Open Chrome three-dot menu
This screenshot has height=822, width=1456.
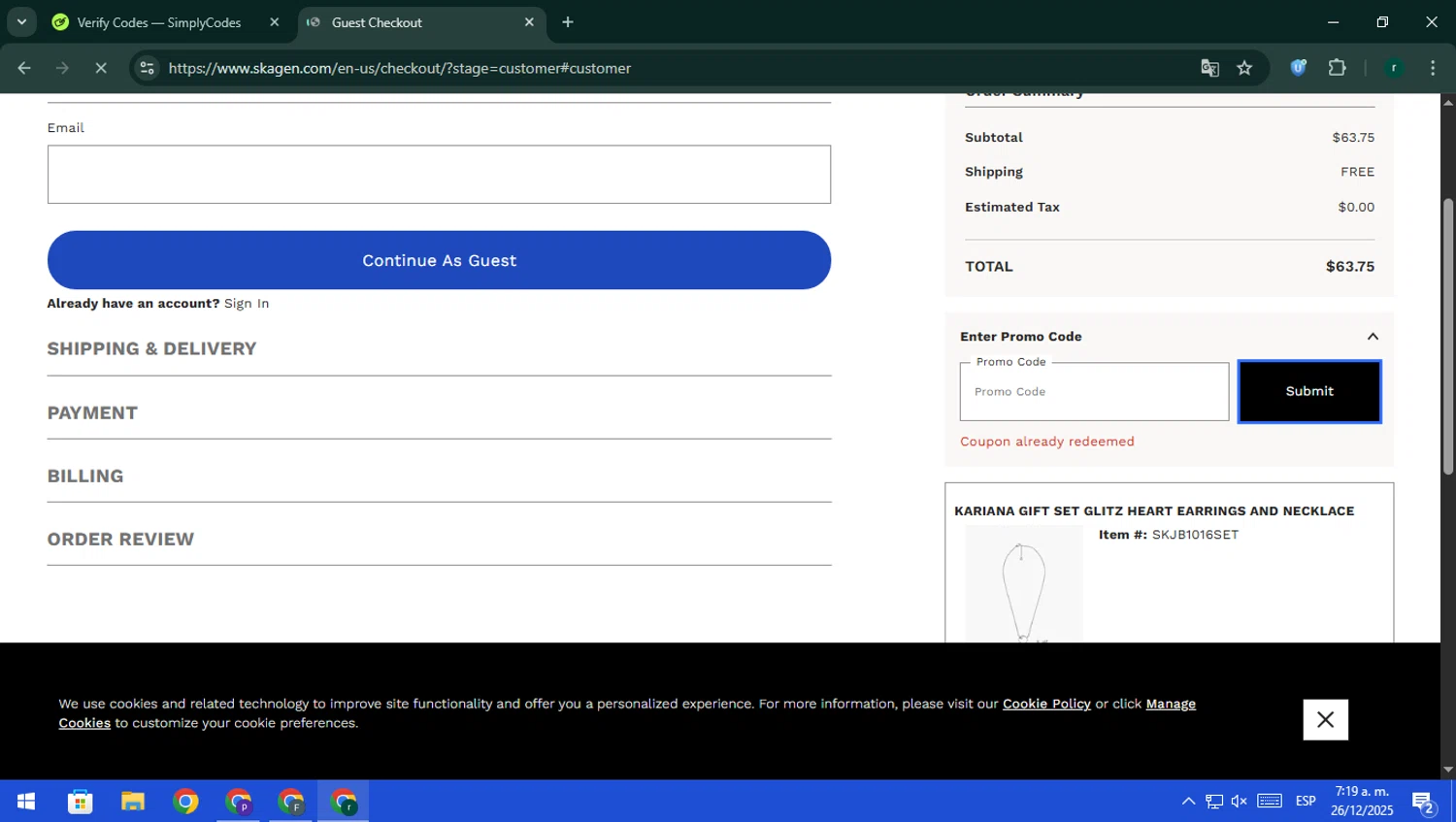(1433, 68)
